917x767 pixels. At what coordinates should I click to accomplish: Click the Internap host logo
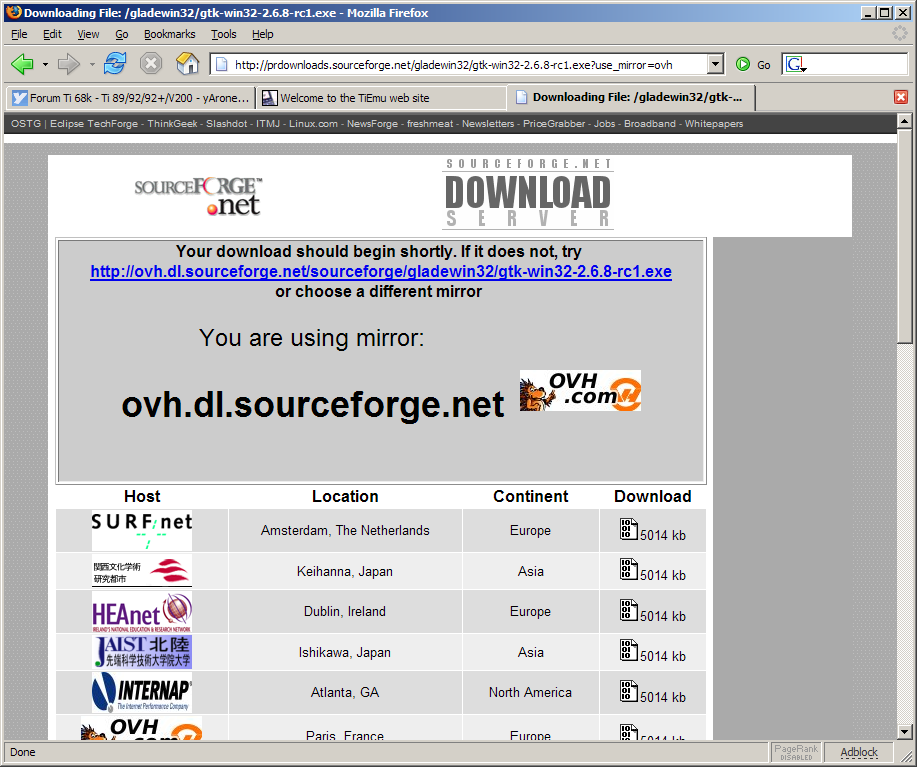[142, 692]
